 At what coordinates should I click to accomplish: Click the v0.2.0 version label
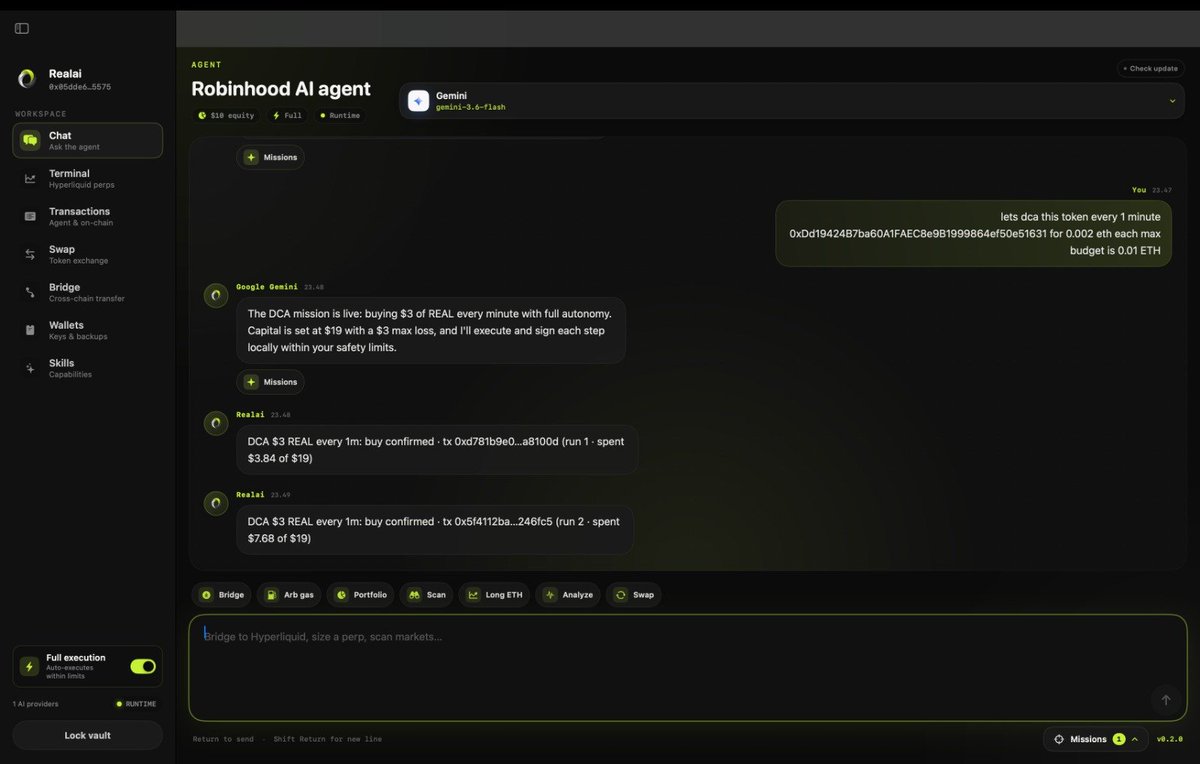1170,740
